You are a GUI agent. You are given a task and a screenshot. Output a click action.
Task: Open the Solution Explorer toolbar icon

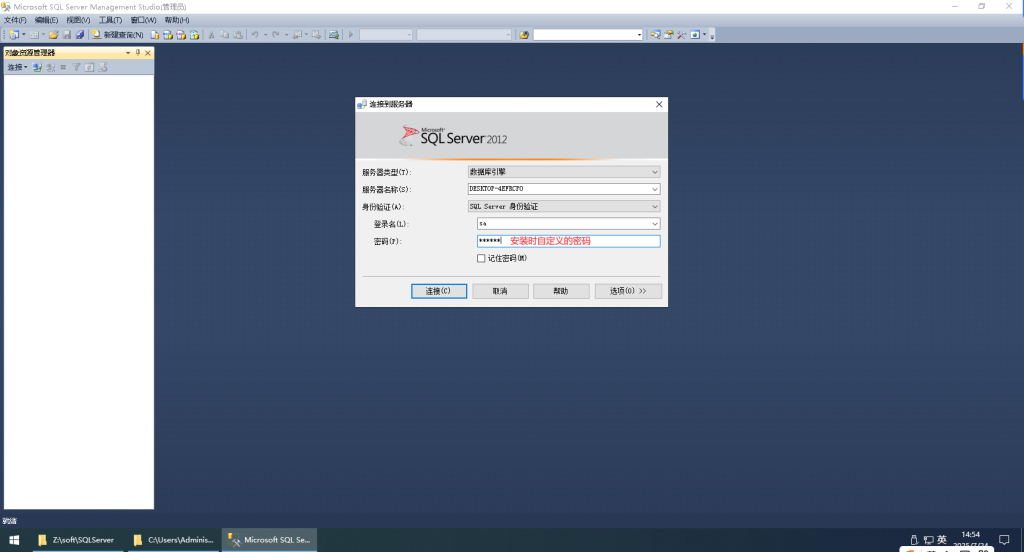point(655,35)
